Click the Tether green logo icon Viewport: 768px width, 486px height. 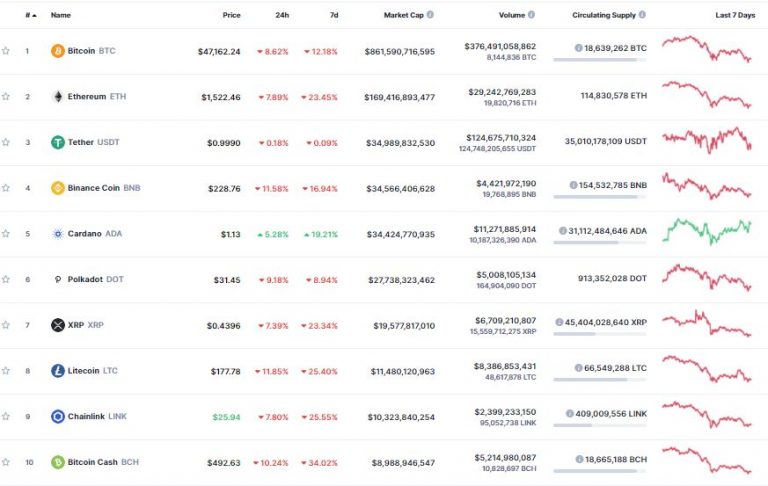click(x=58, y=142)
